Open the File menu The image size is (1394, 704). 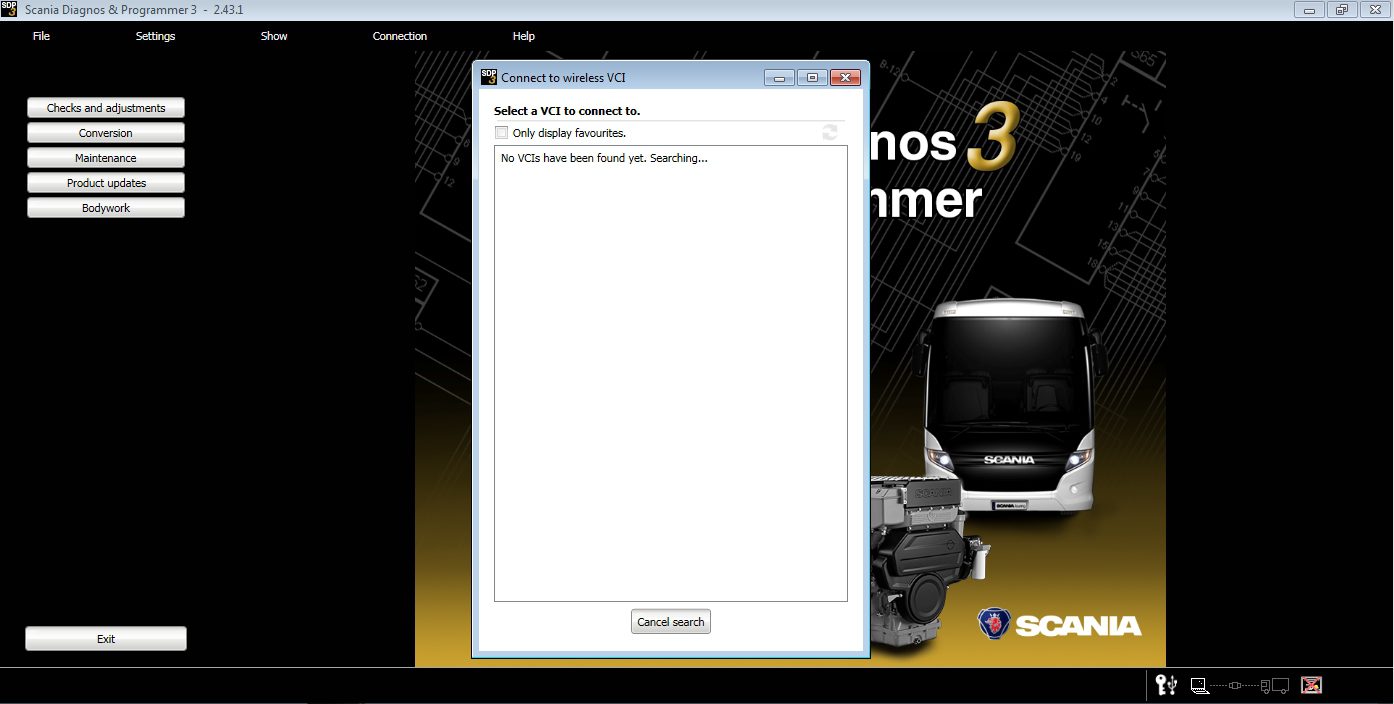pos(41,36)
